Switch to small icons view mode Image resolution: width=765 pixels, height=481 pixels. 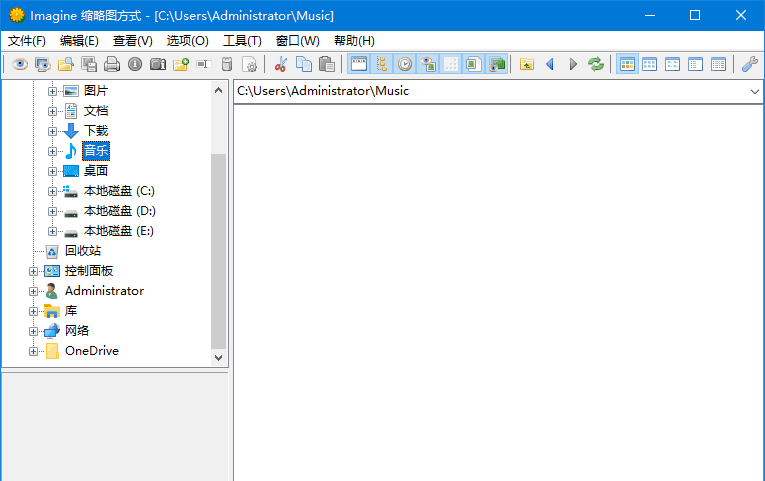(x=672, y=64)
